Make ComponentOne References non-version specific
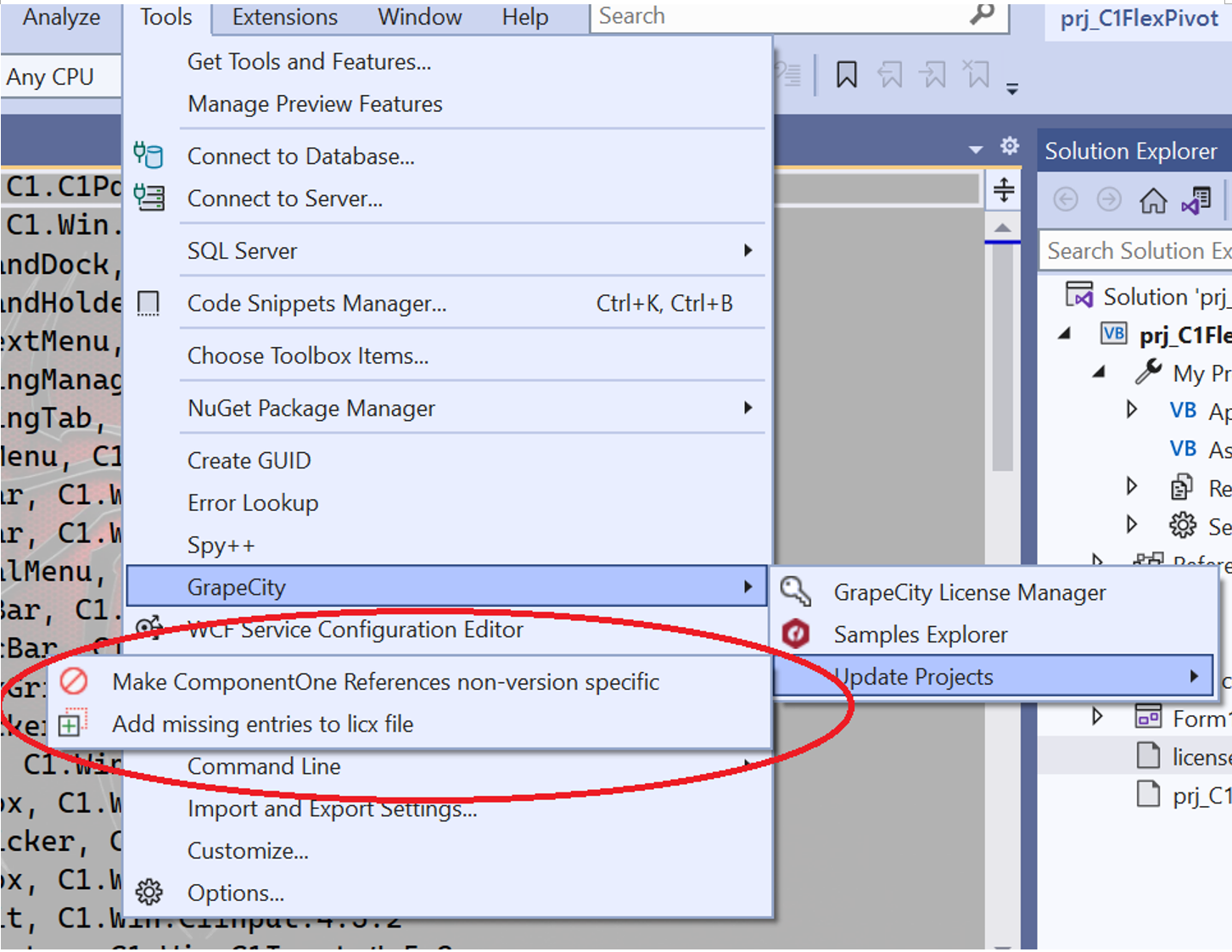Viewport: 1232px width, 952px height. pyautogui.click(x=409, y=682)
